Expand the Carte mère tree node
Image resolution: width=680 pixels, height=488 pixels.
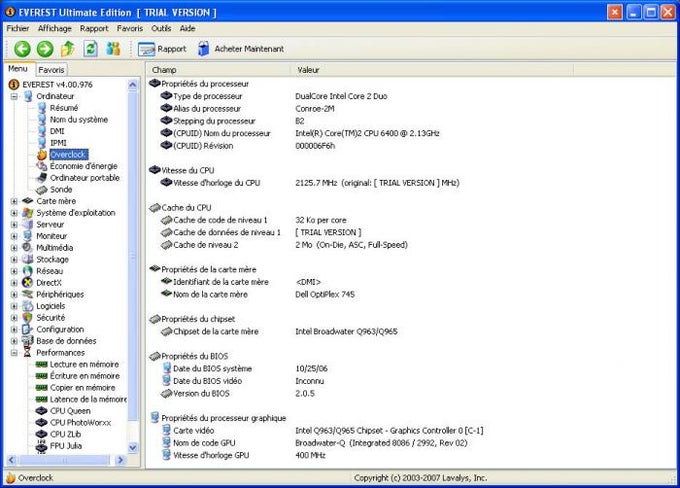coord(14,201)
